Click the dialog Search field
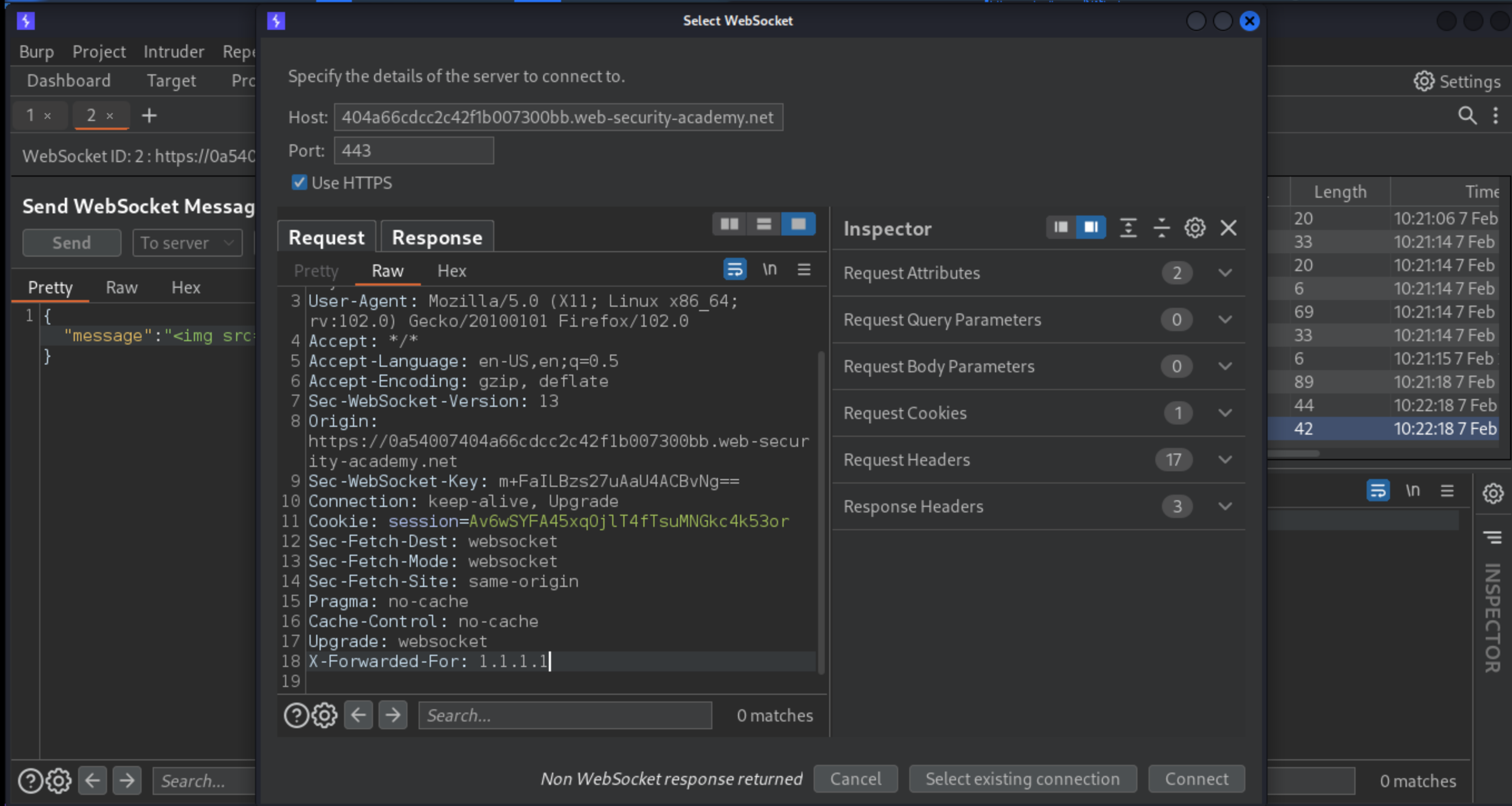1512x806 pixels. point(565,715)
